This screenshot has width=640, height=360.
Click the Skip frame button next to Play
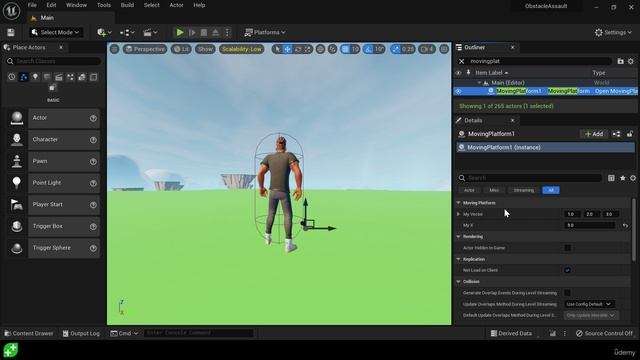(192, 32)
